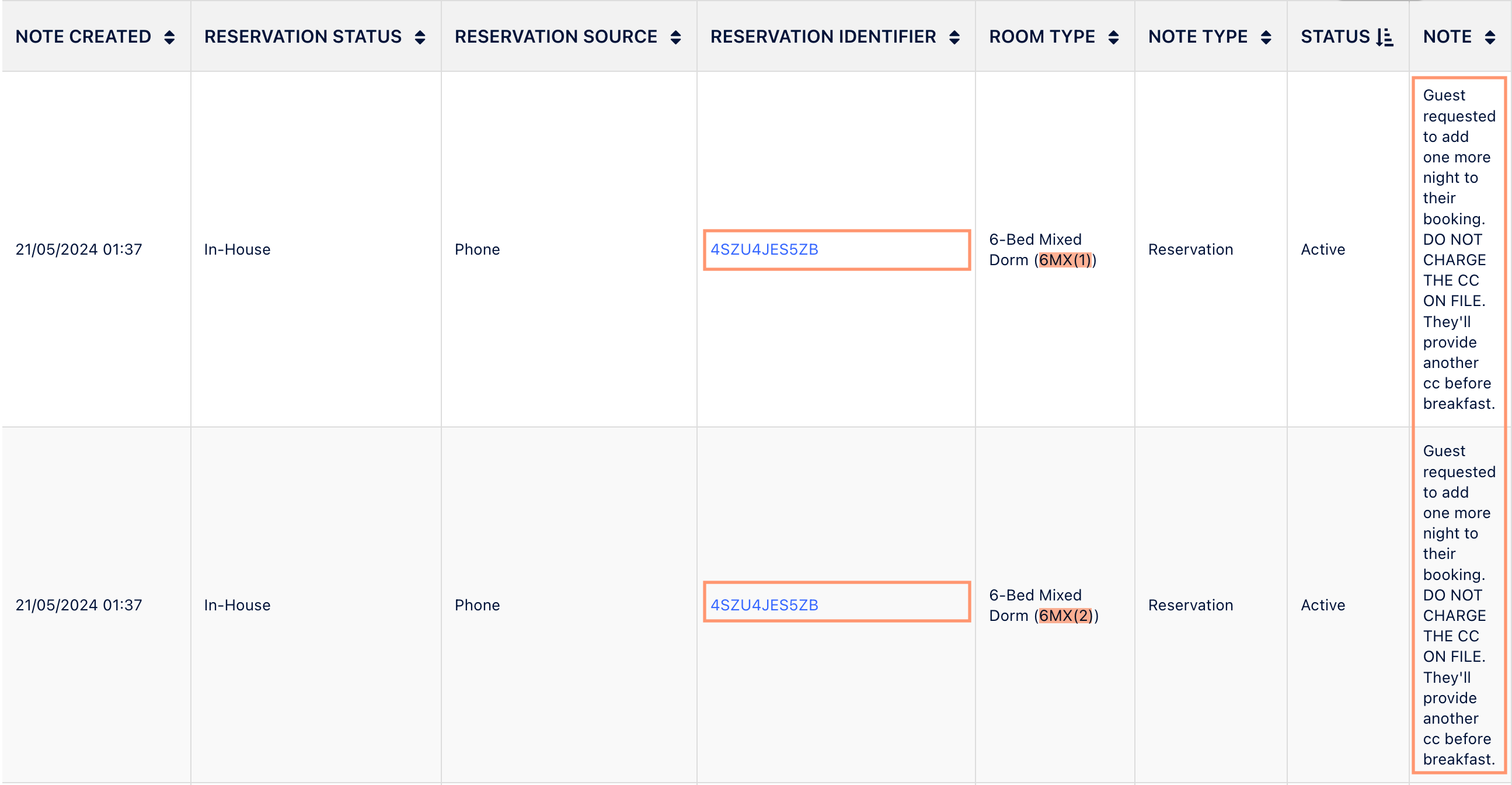Click the In-House status in the first row

click(237, 249)
